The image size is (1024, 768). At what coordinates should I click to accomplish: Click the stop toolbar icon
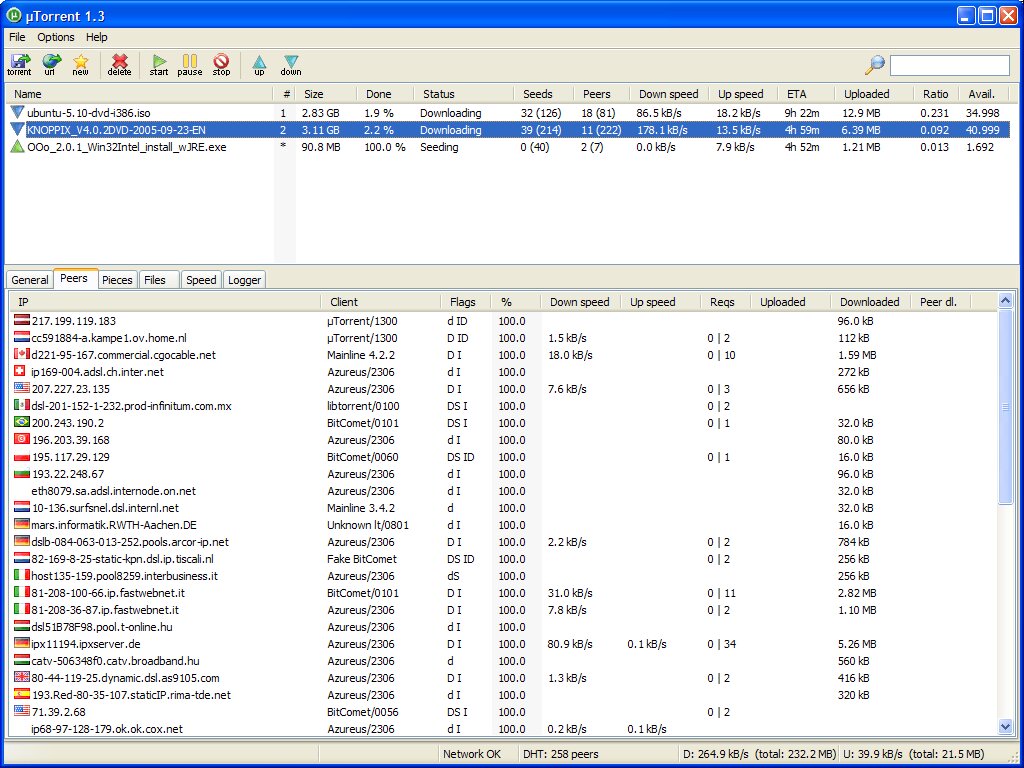[x=221, y=64]
